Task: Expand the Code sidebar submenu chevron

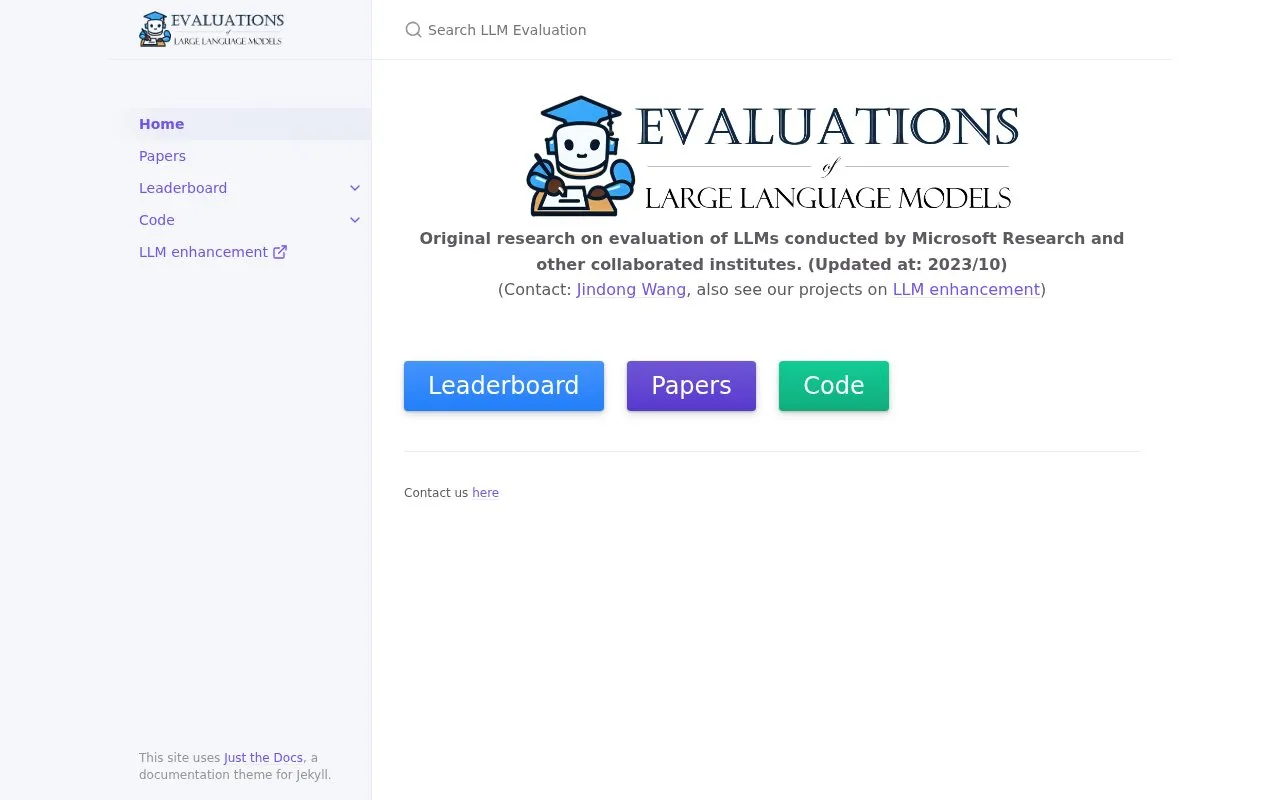Action: [x=355, y=220]
